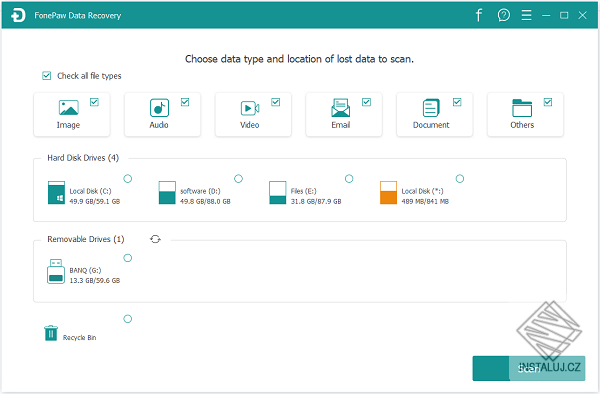Select the BANQ (G:) radio button
600x394 pixels.
click(128, 258)
